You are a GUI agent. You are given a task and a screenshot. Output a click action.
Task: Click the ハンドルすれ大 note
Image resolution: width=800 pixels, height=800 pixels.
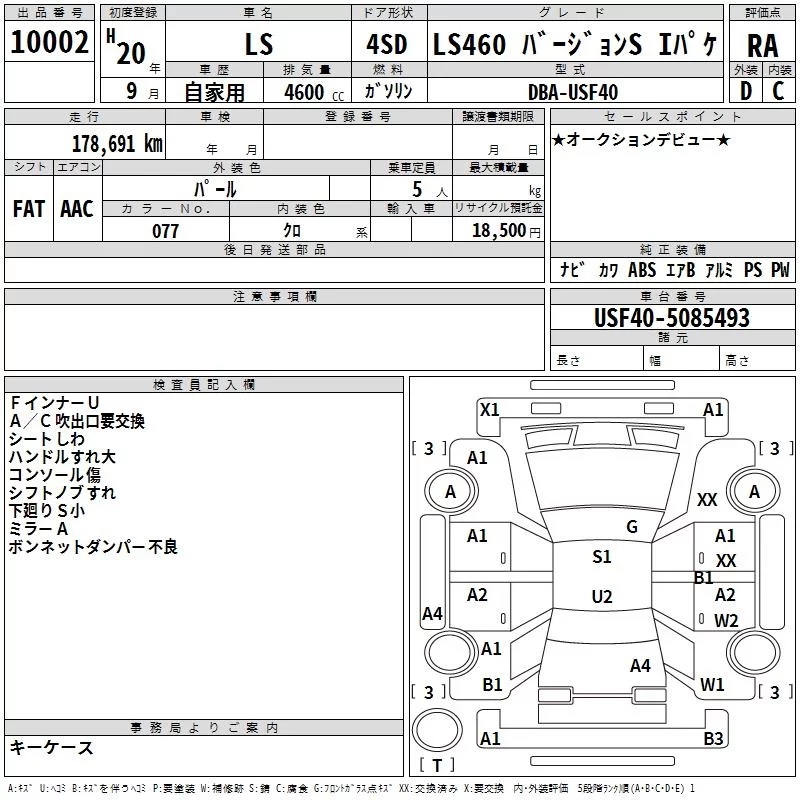[62, 457]
